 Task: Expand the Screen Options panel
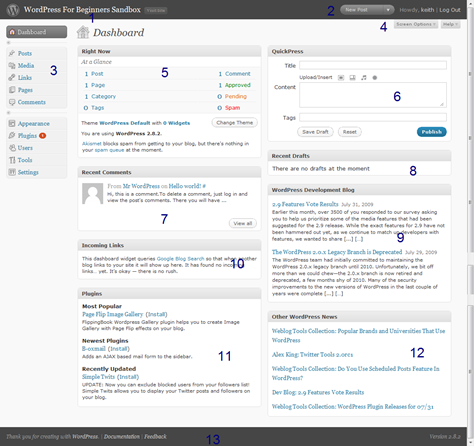coord(416,24)
